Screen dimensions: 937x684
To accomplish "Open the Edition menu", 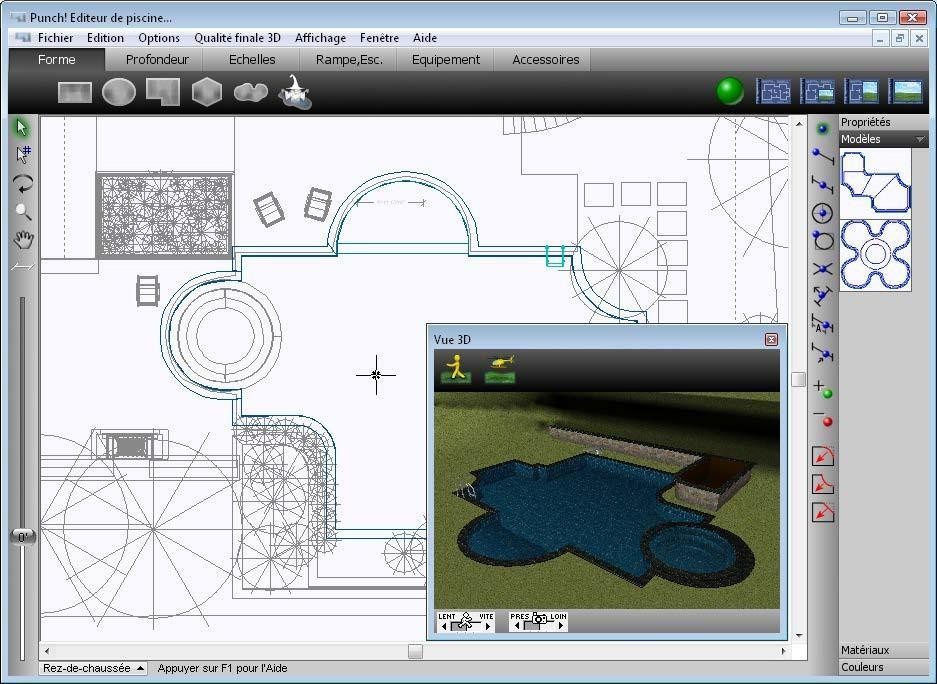I will click(105, 38).
